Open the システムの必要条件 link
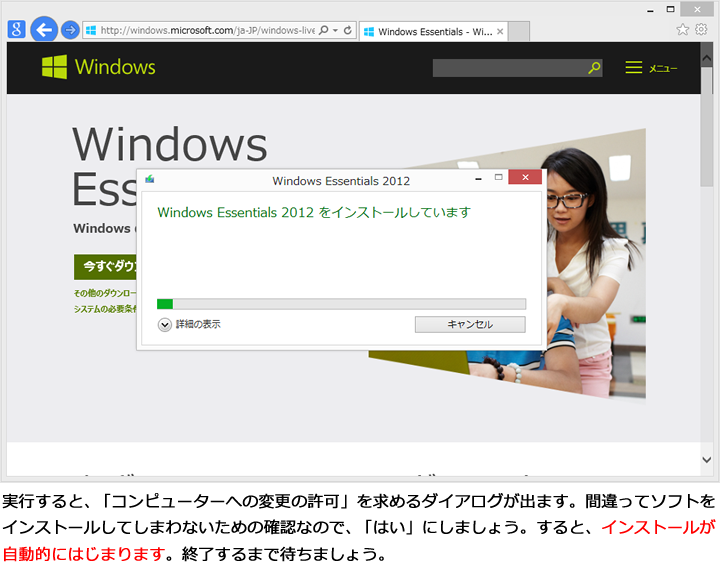Screen dimensions: 720x562 point(105,309)
